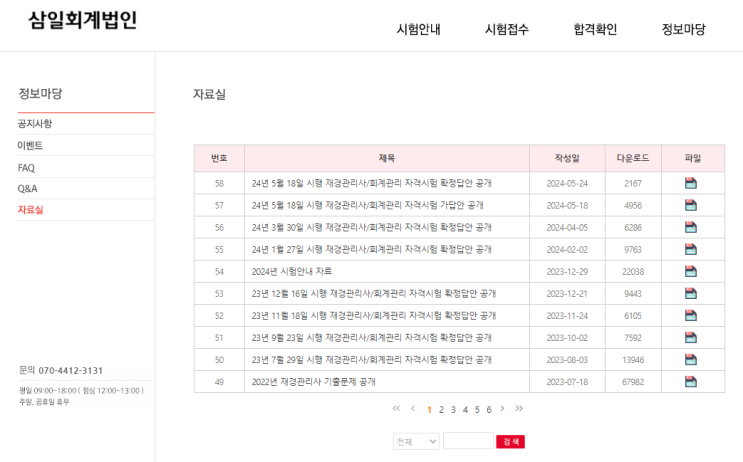Click download count 13946
The width and height of the screenshot is (743, 462).
pos(633,360)
